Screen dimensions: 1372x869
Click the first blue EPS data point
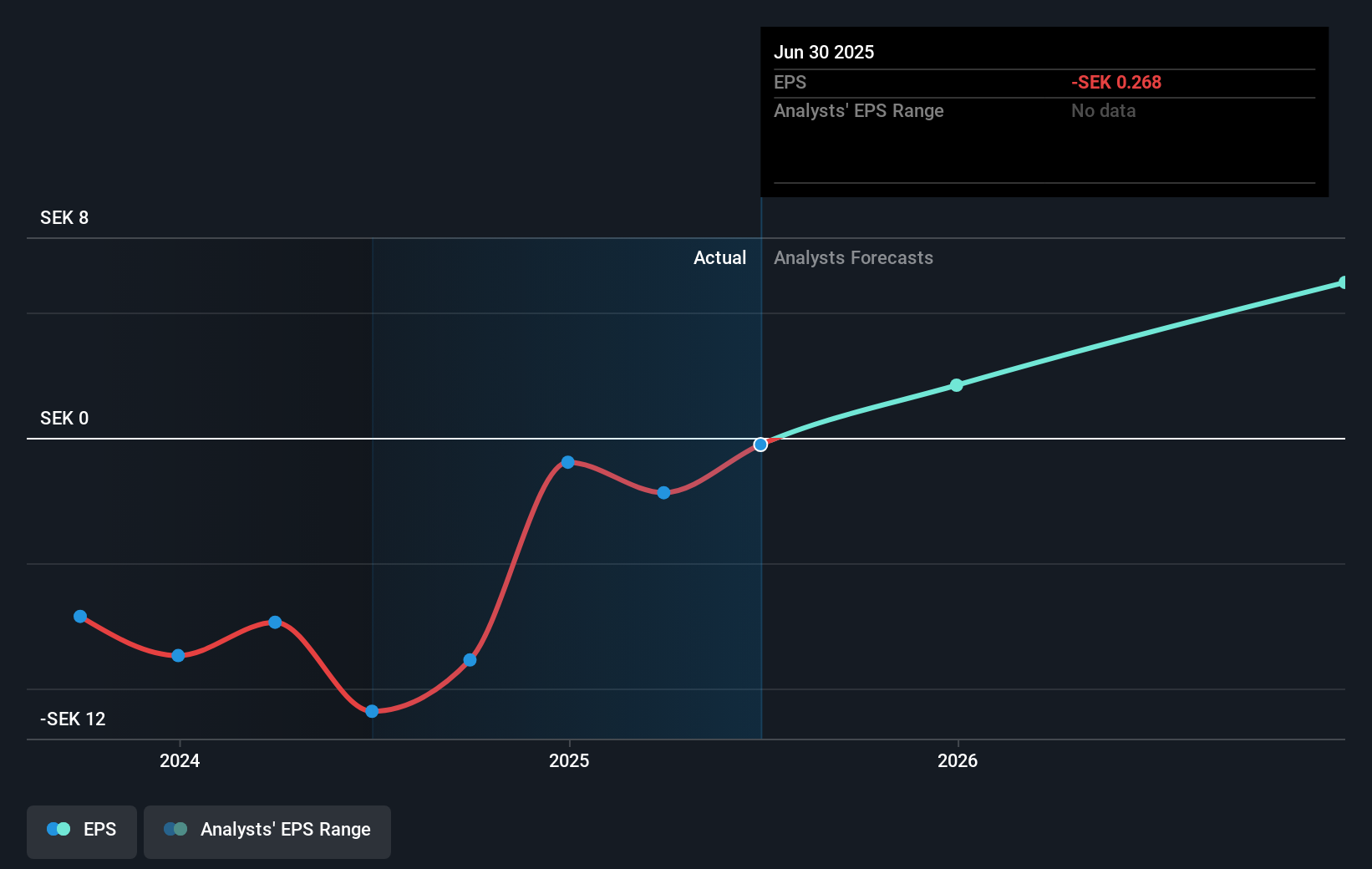80,617
